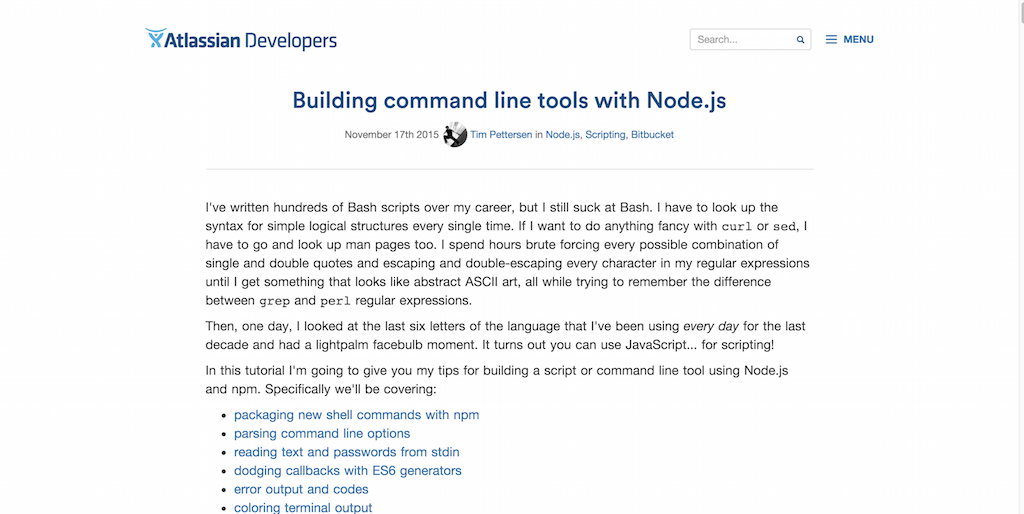
Task: Open the Tim Pettersen author link
Action: click(x=501, y=135)
